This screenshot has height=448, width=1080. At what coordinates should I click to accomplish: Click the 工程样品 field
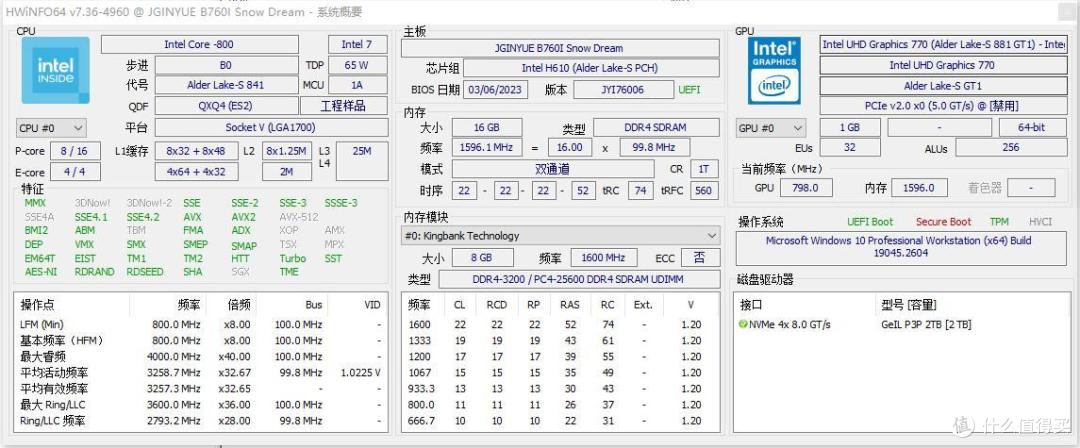tap(343, 106)
